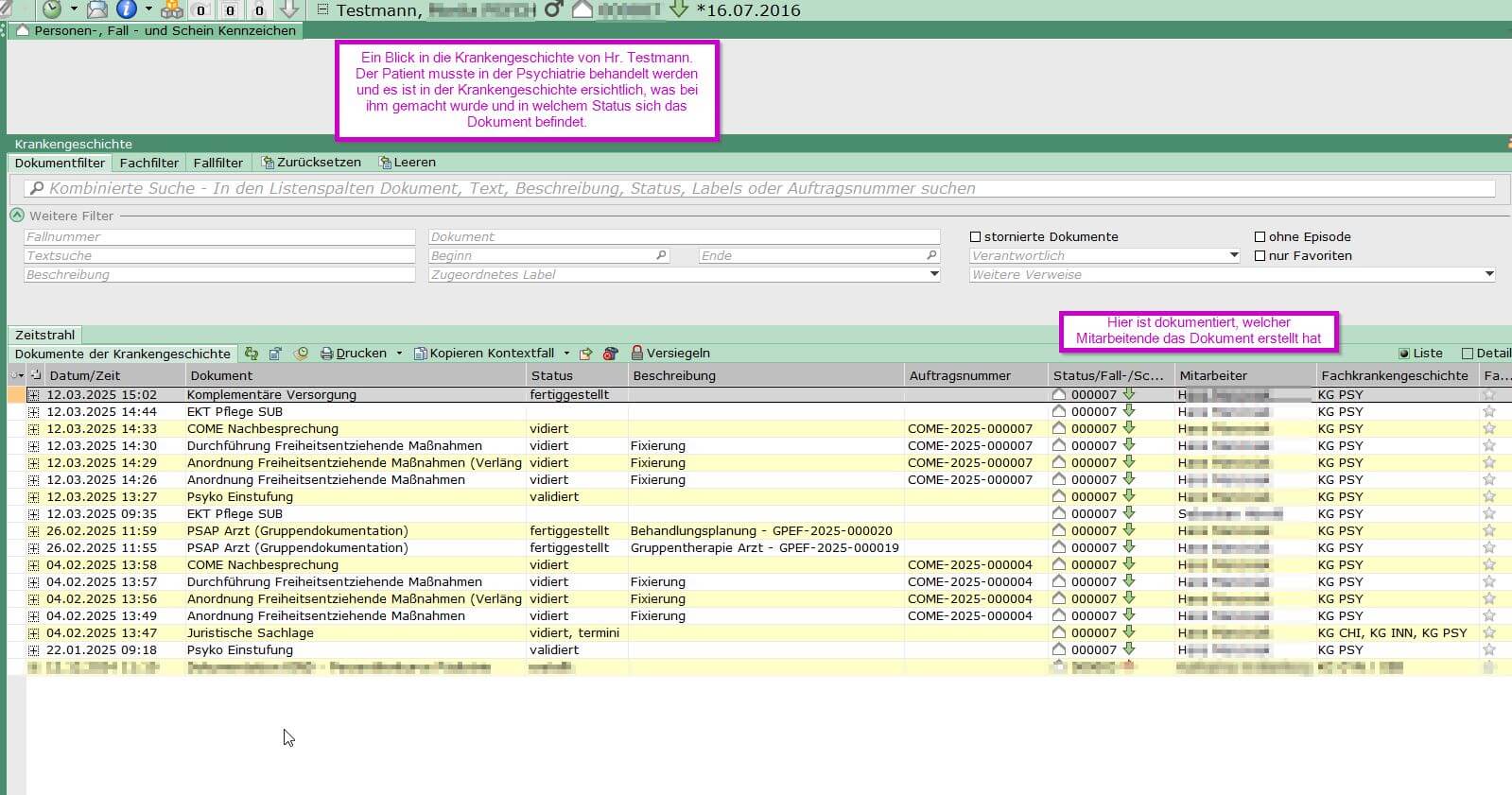Image resolution: width=1512 pixels, height=795 pixels.
Task: Click KG CHI, KG INN, KG PSY cell
Action: pyautogui.click(x=1392, y=632)
